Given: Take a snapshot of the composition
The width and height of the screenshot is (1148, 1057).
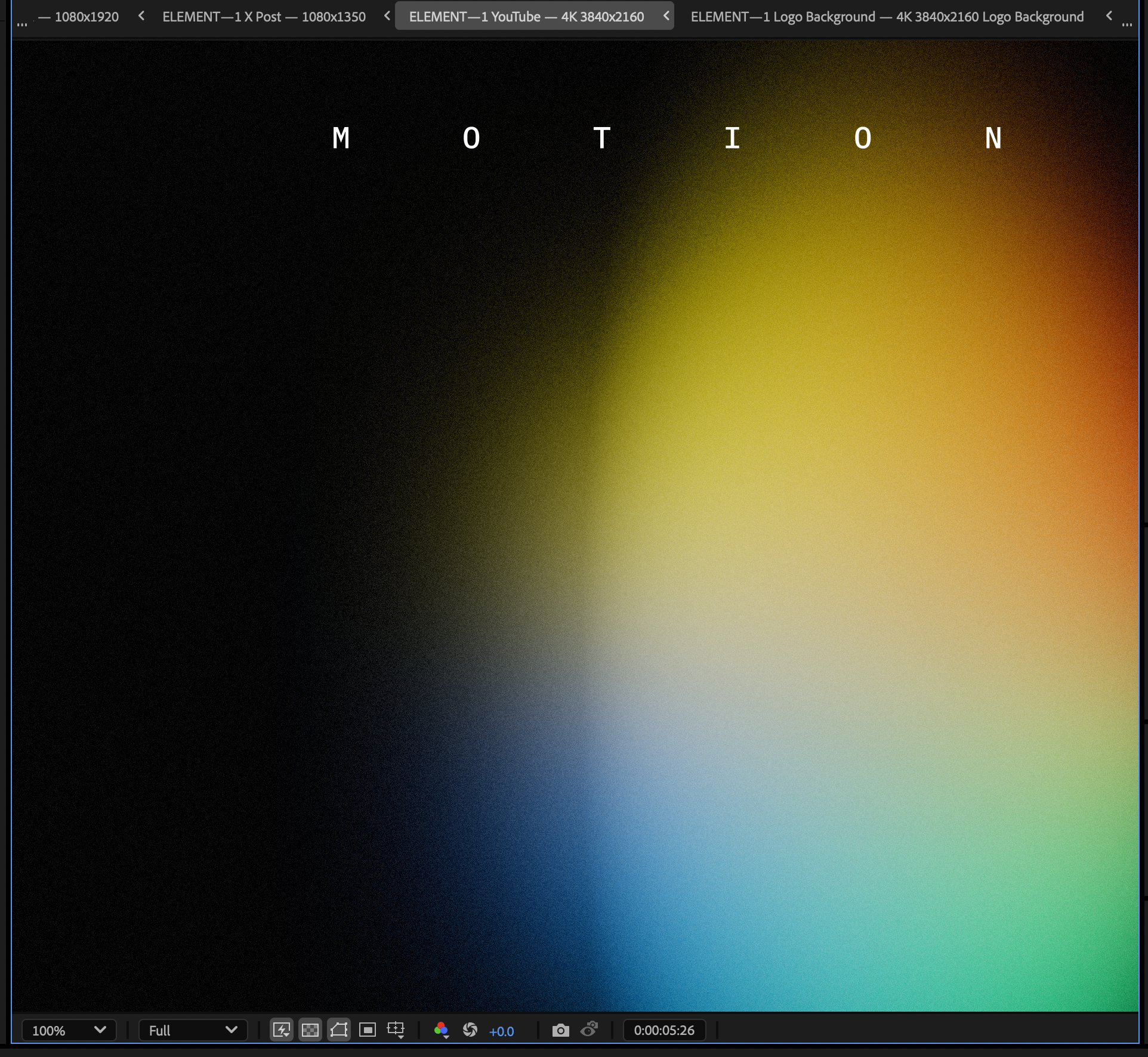Looking at the screenshot, I should pyautogui.click(x=560, y=1030).
